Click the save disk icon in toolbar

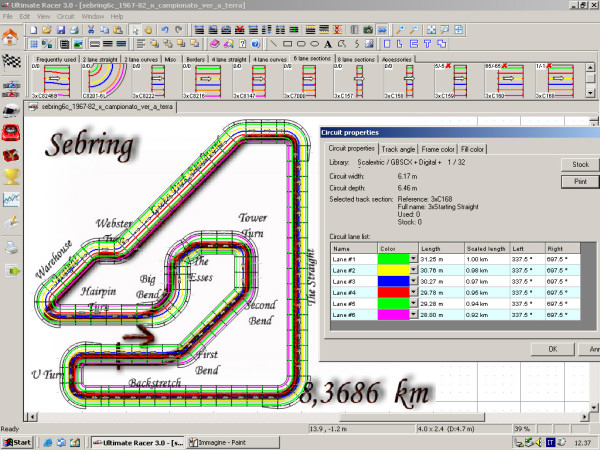click(60, 30)
